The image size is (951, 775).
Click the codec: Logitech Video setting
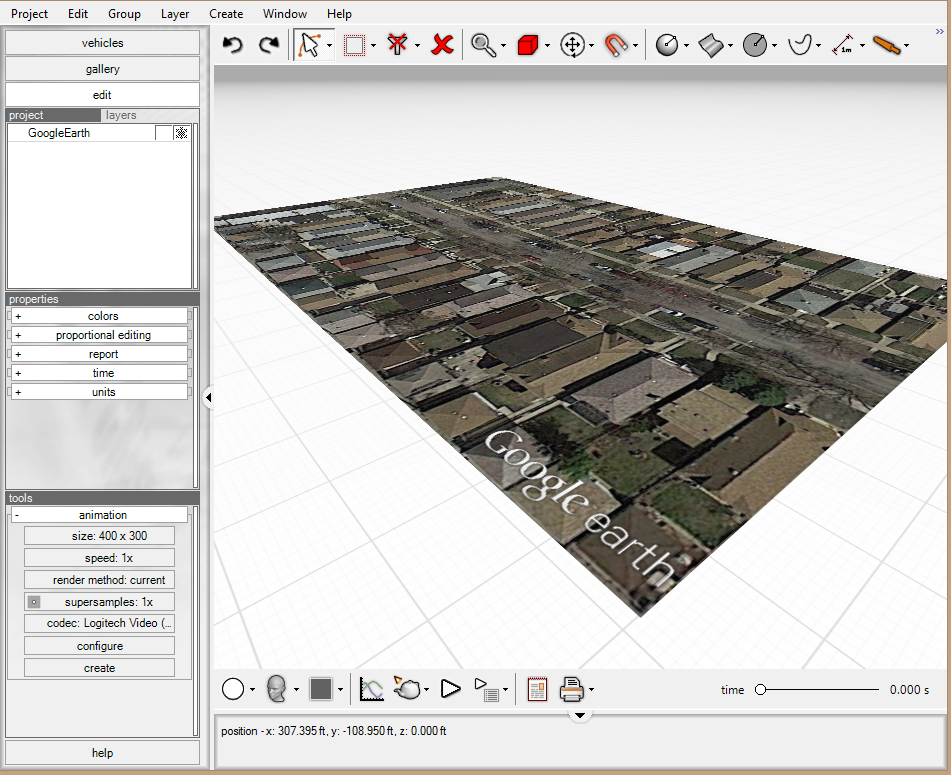(99, 623)
